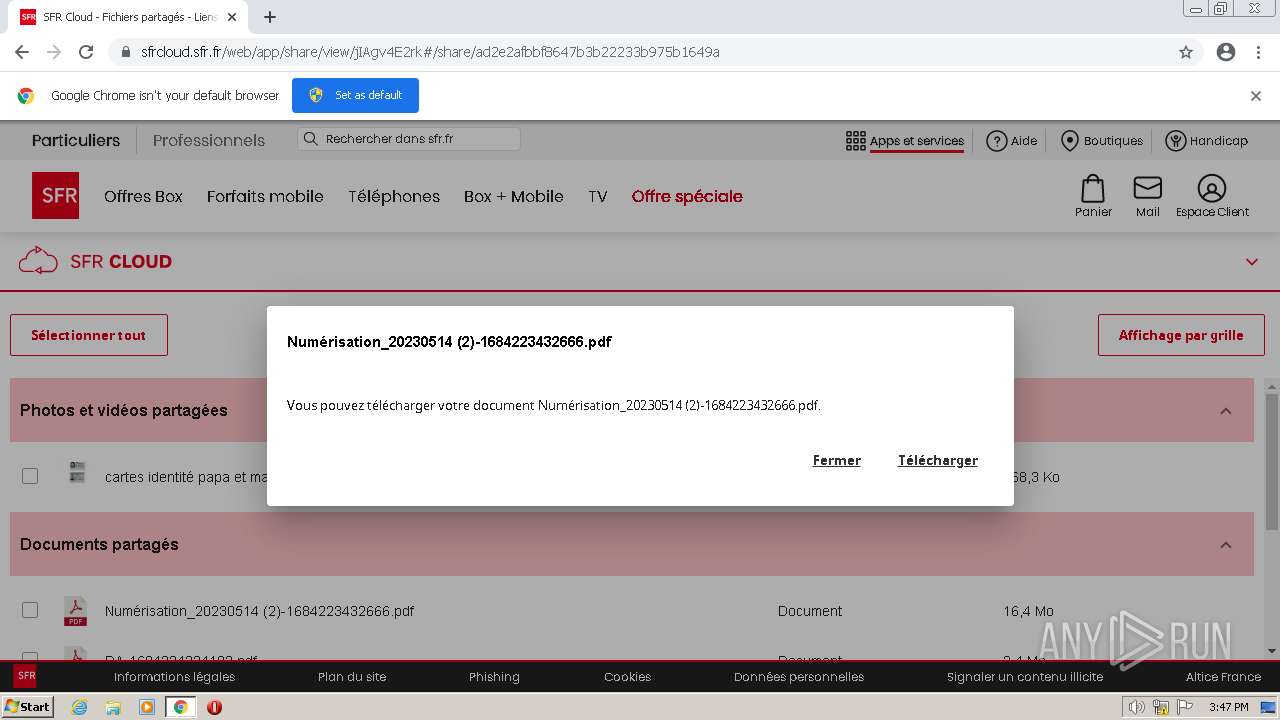Open a new browser tab
This screenshot has width=1280, height=720.
(x=270, y=17)
